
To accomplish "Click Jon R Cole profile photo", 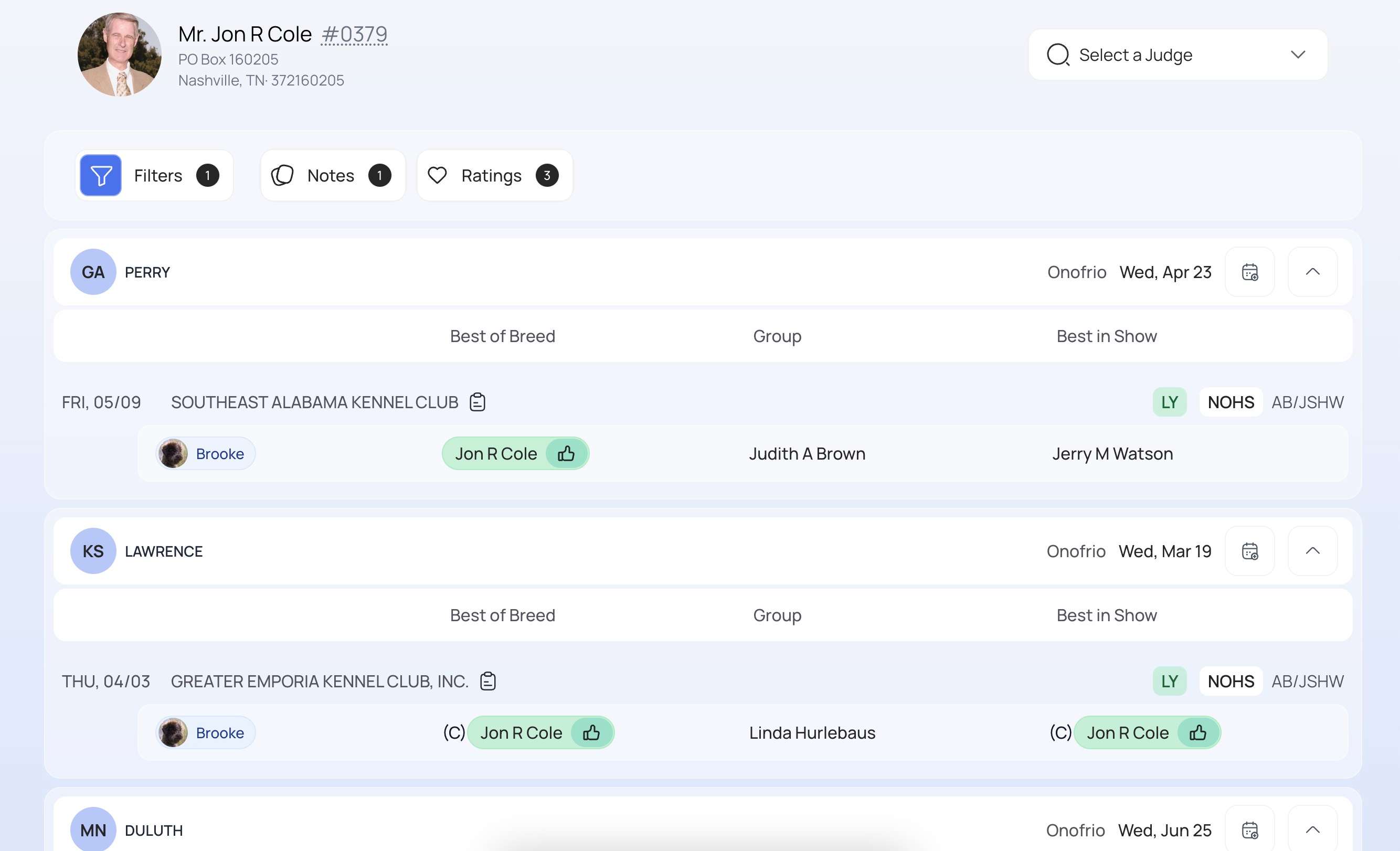I will point(119,55).
